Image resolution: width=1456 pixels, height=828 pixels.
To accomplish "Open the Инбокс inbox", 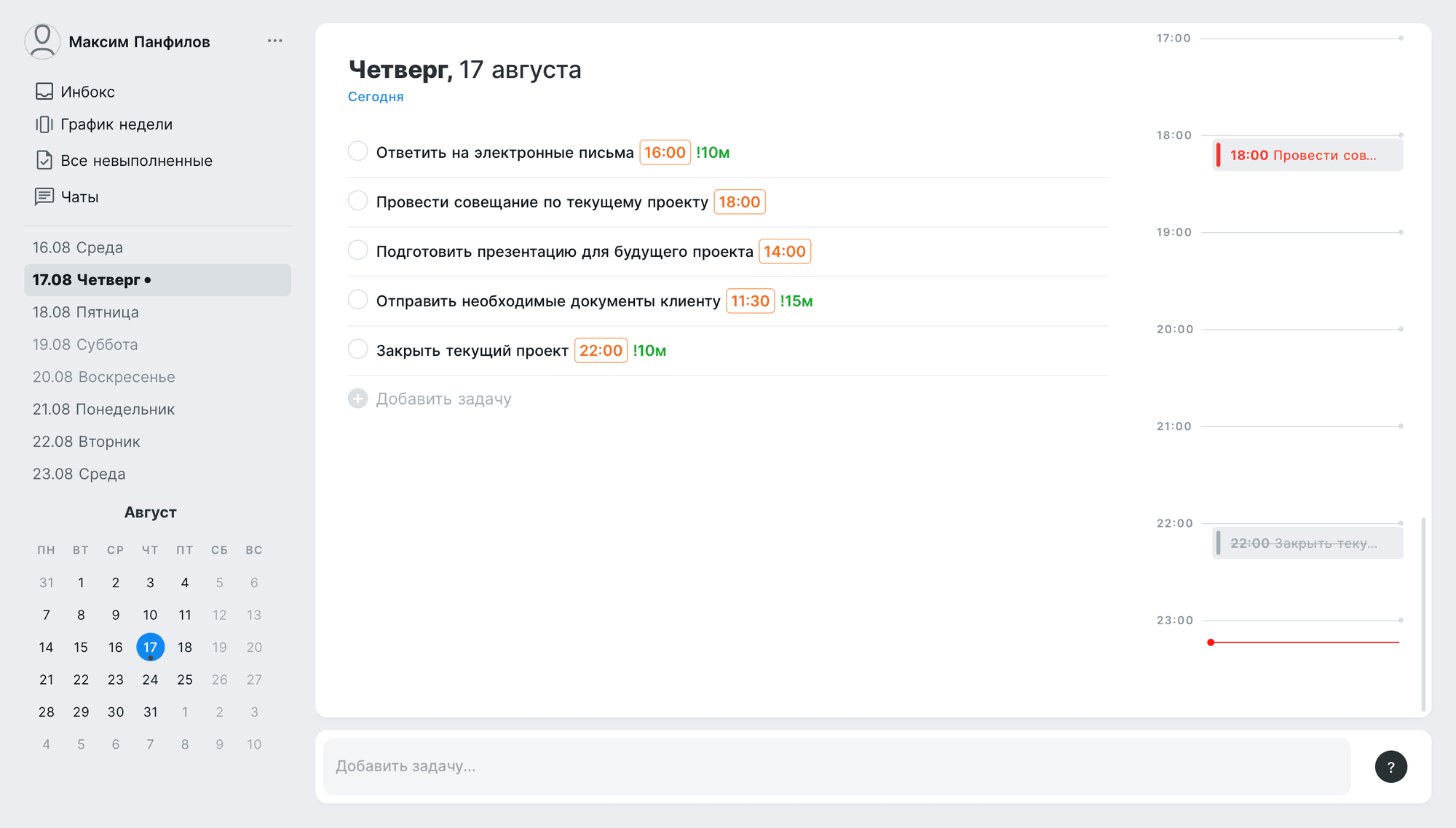I will (x=87, y=92).
